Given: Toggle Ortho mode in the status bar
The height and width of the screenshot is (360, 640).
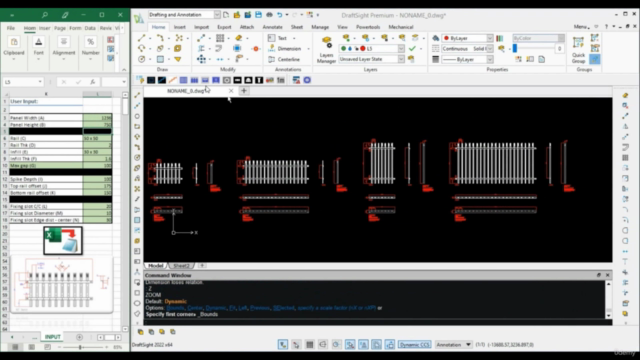Looking at the screenshot, I should click(x=323, y=345).
